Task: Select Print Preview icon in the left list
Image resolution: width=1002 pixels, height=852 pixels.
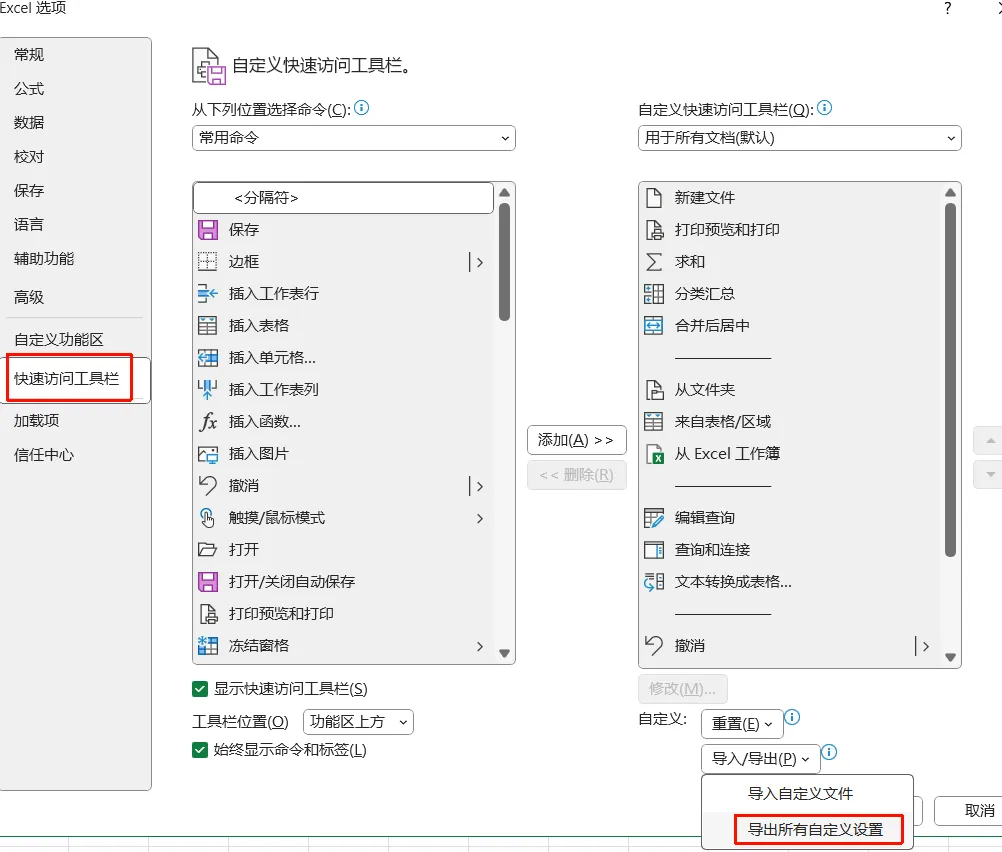Action: (208, 614)
